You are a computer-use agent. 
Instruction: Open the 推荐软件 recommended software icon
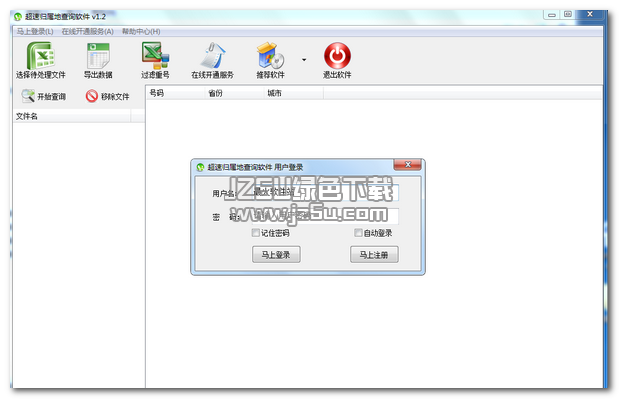click(270, 56)
